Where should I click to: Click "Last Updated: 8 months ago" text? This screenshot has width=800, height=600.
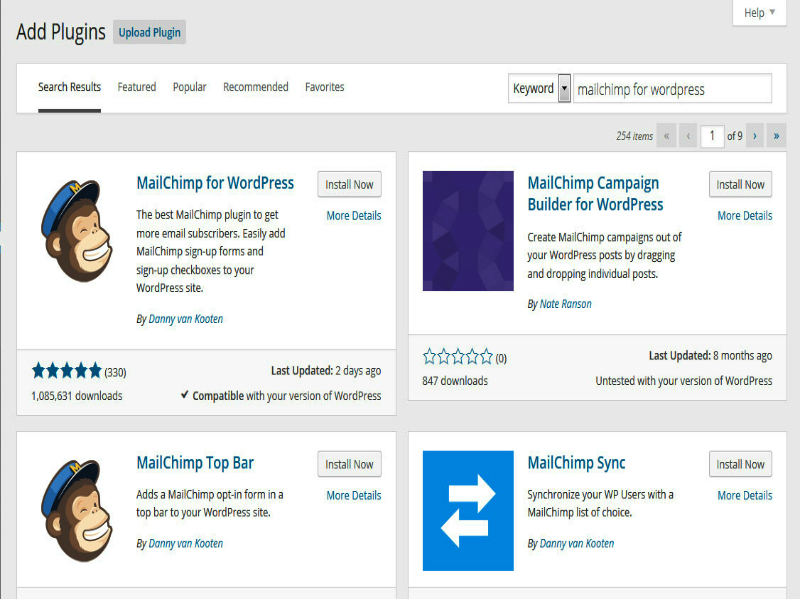(x=710, y=356)
